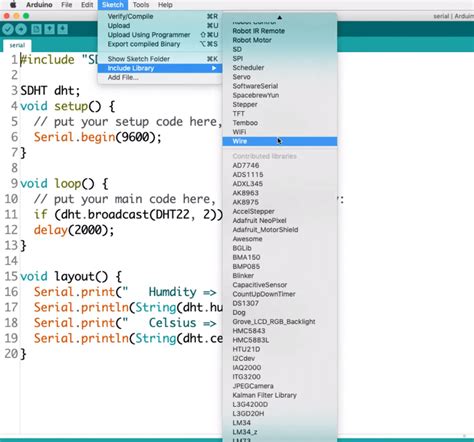
Task: Include the BMA150 library
Action: pos(280,257)
